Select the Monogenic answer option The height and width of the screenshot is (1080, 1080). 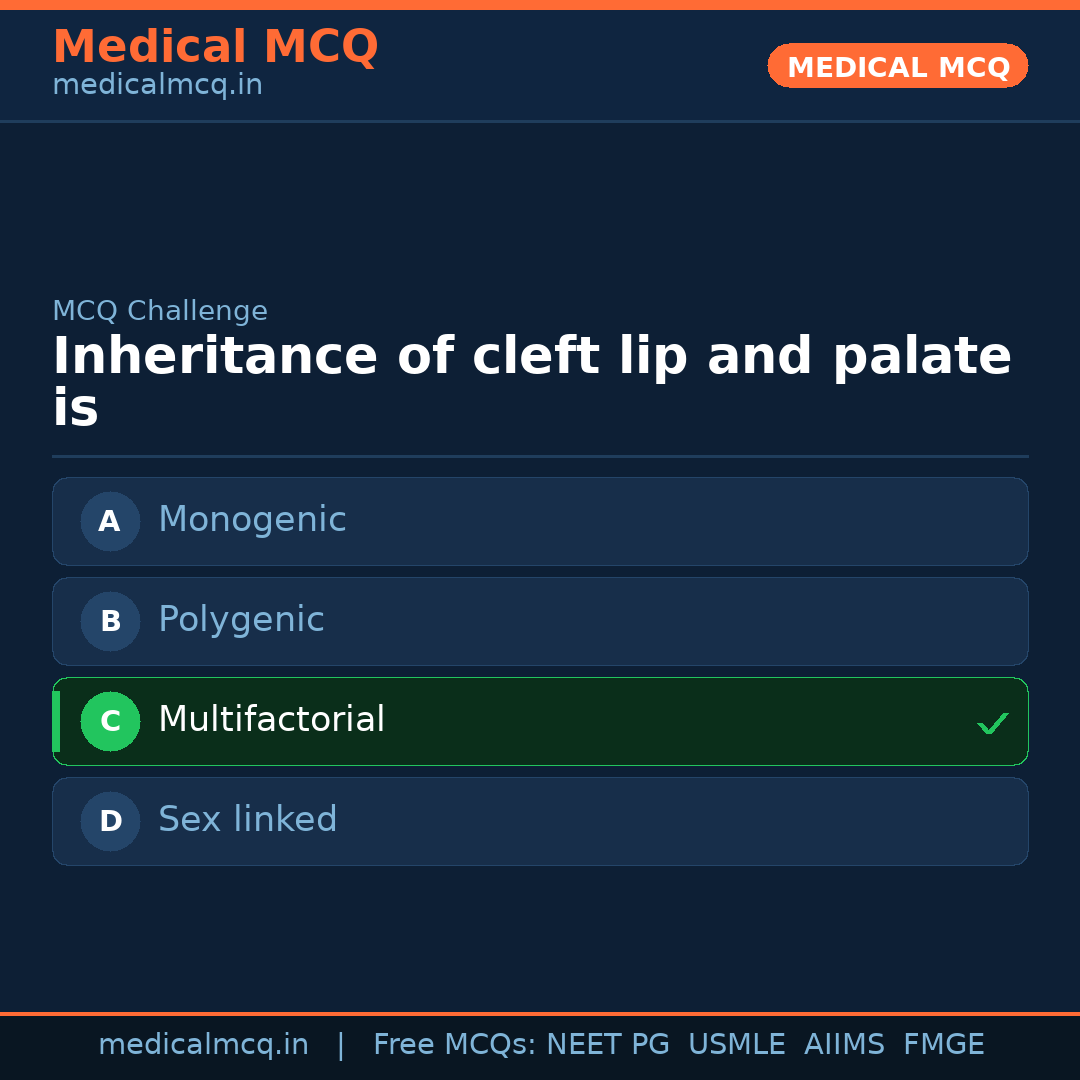coord(540,521)
